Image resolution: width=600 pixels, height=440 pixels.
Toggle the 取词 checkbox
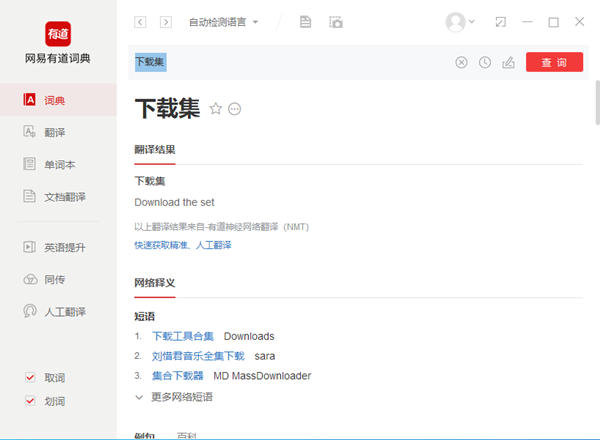click(30, 378)
